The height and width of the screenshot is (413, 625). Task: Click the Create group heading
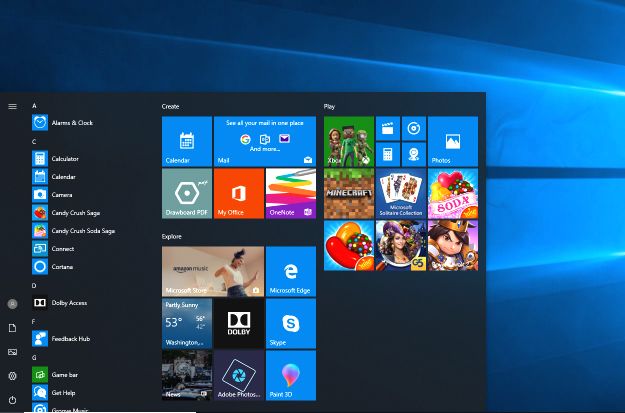170,106
